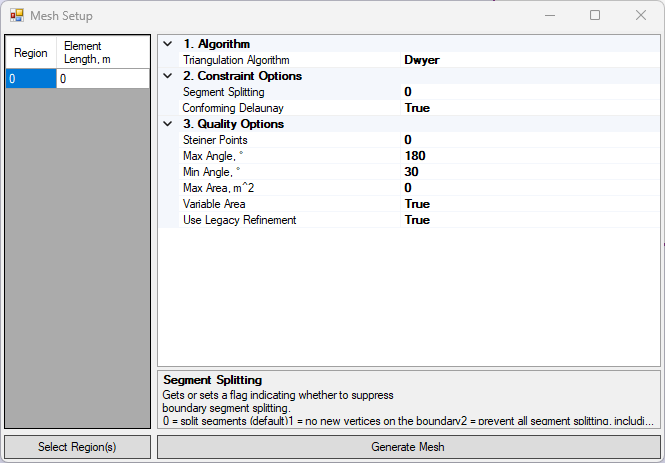Select the Region 0 cell
This screenshot has height=463, width=665.
click(x=31, y=79)
